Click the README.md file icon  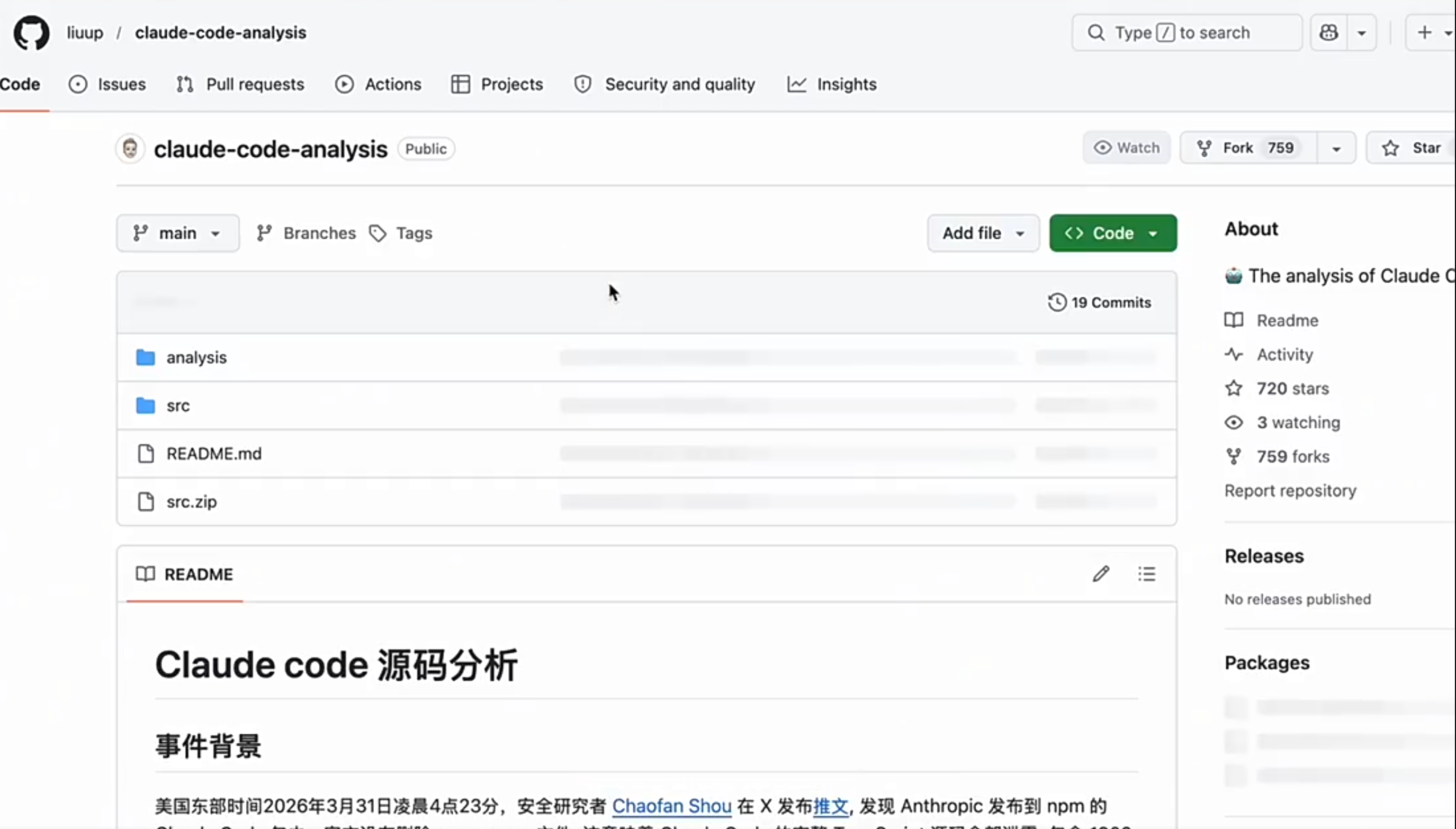[x=146, y=454]
